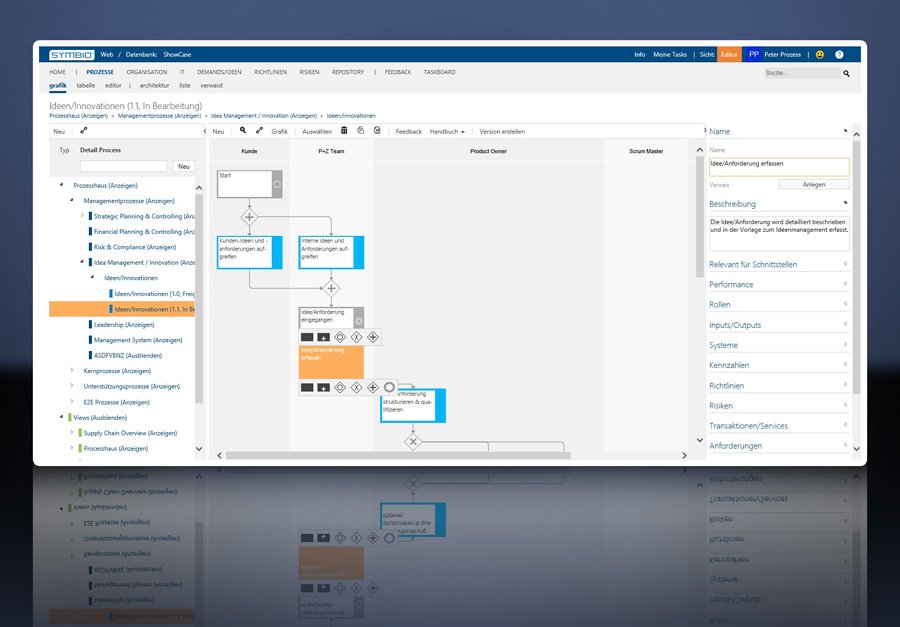Open the TASKBOARD menu item
Viewport: 900px width, 627px height.
click(440, 72)
